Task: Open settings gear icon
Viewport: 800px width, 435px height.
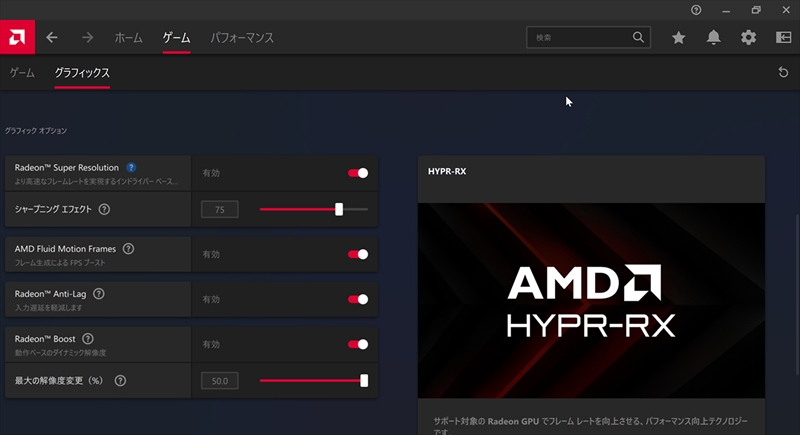Action: tap(748, 37)
